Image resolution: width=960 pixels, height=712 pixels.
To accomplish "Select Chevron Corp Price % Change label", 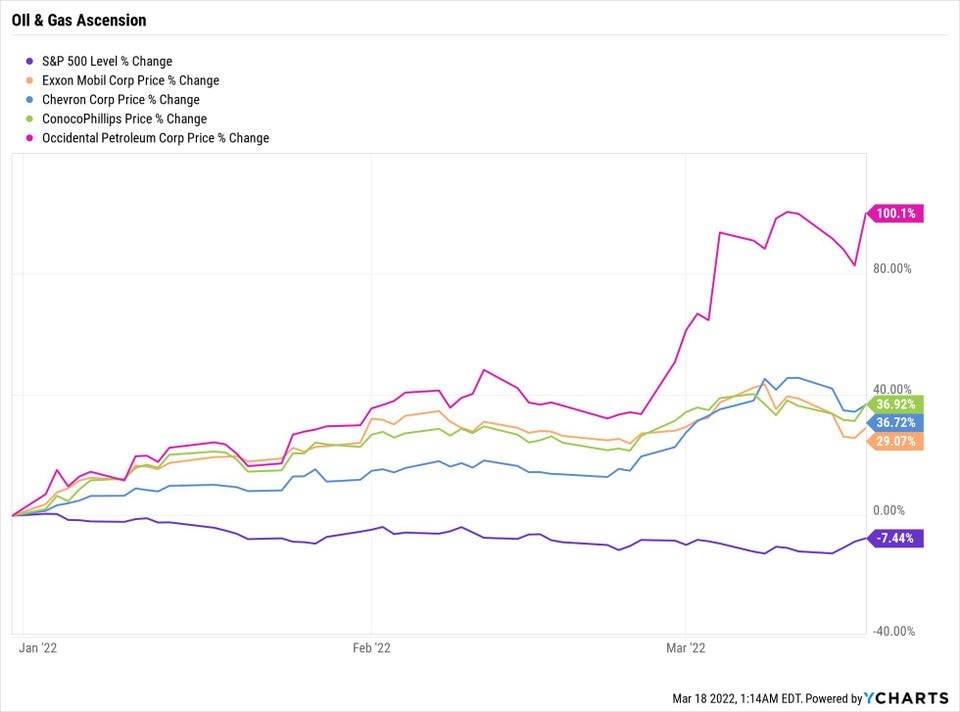I will tap(120, 100).
